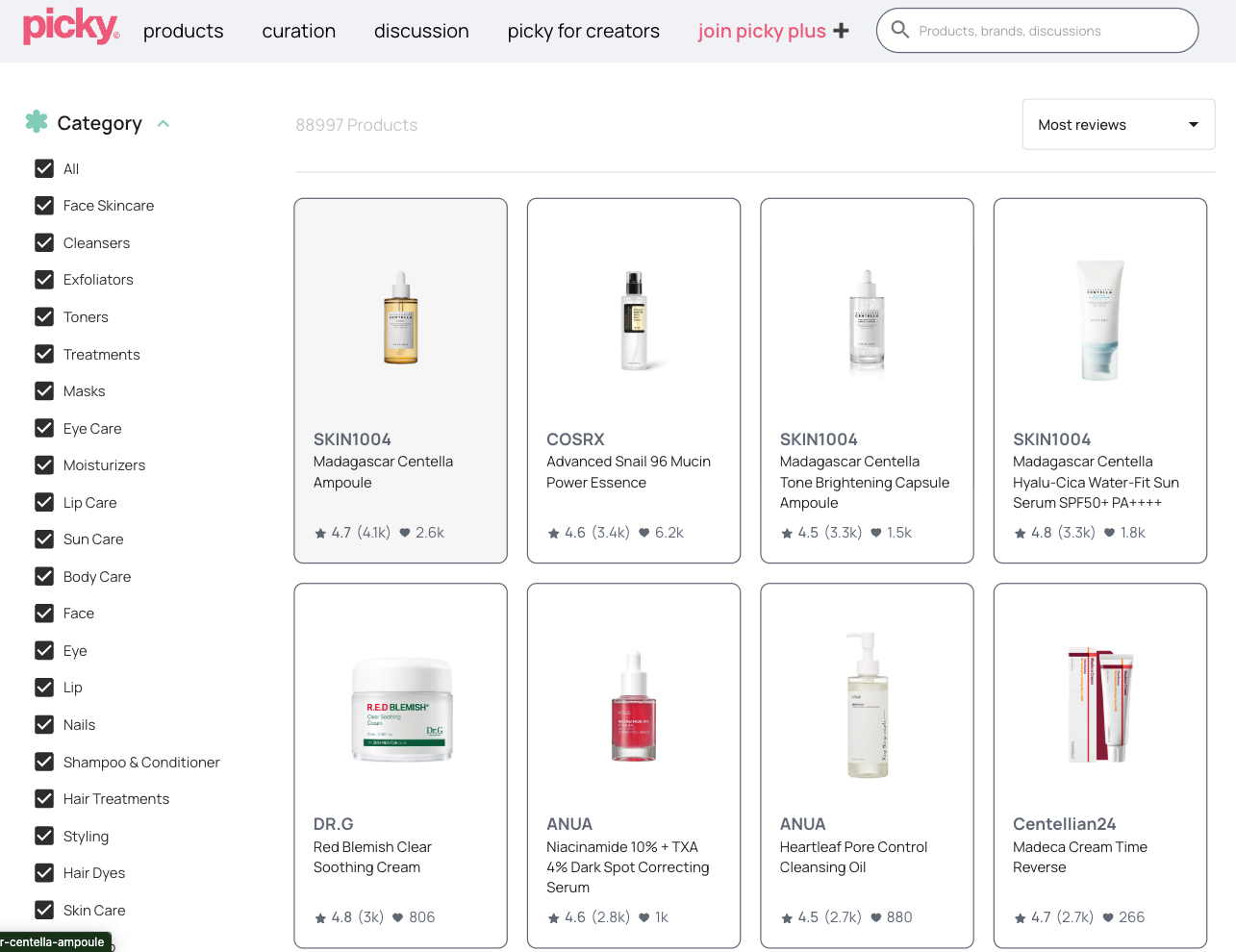Click the dropdown arrow in sort box
The height and width of the screenshot is (952, 1236).
pos(1193,125)
